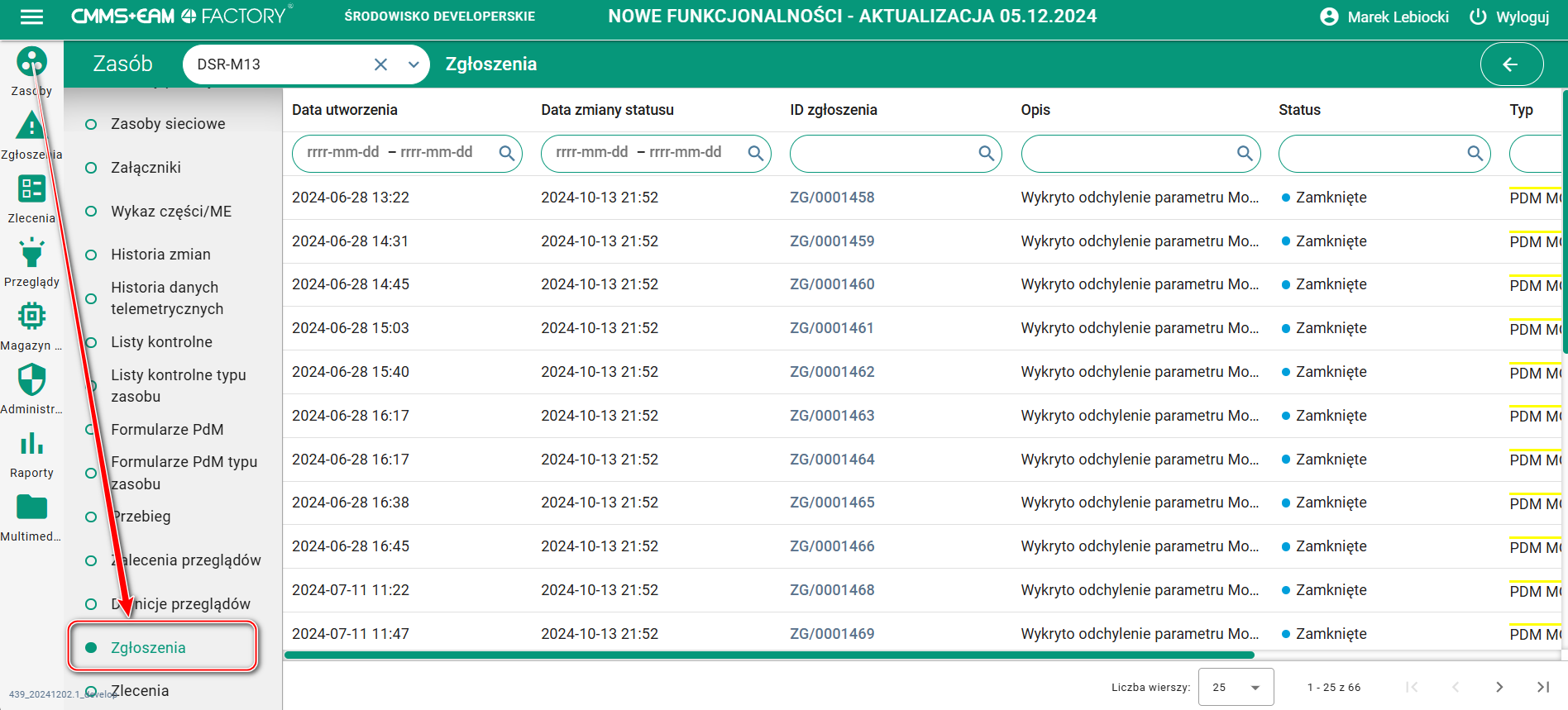1568x710 pixels.
Task: Click creation date 2024-07-11 11:47
Action: pos(351,634)
